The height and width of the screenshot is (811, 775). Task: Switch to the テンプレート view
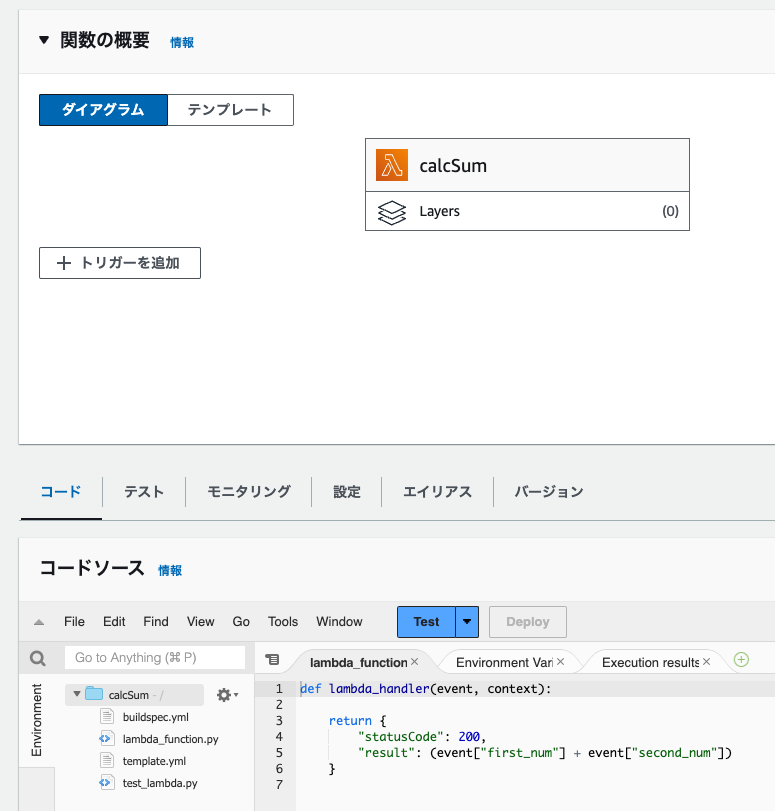230,110
